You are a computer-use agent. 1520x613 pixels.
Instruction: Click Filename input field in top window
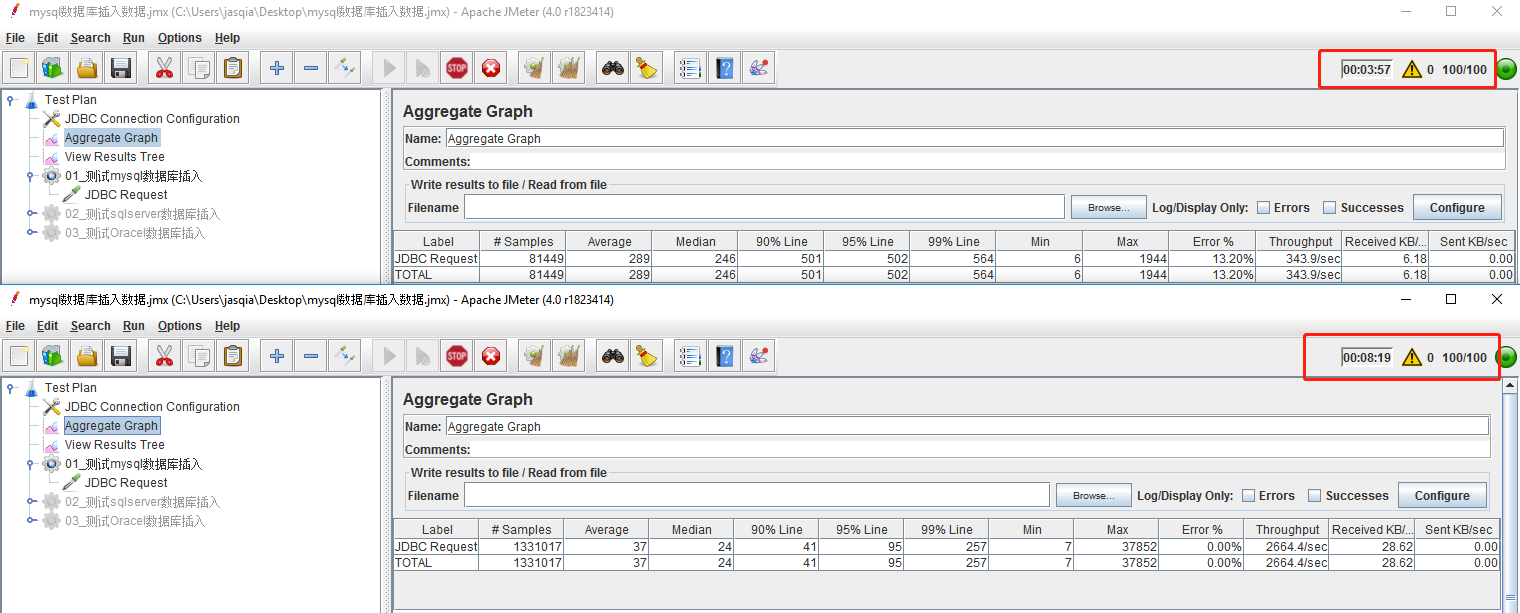764,207
